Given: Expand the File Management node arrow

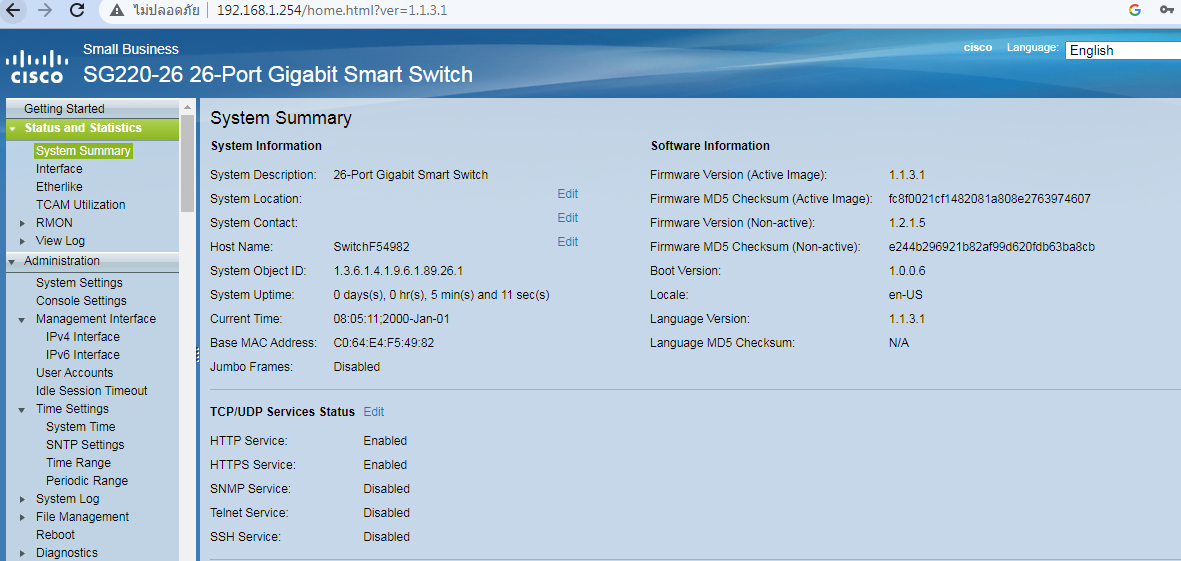Looking at the screenshot, I should pyautogui.click(x=23, y=517).
